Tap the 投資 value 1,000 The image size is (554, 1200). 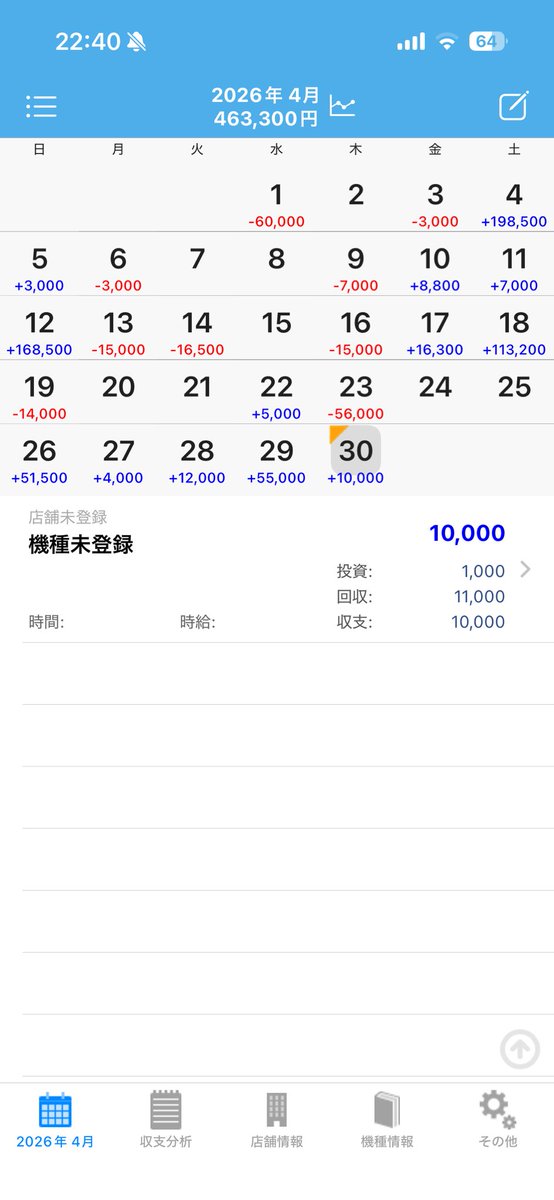tap(483, 571)
